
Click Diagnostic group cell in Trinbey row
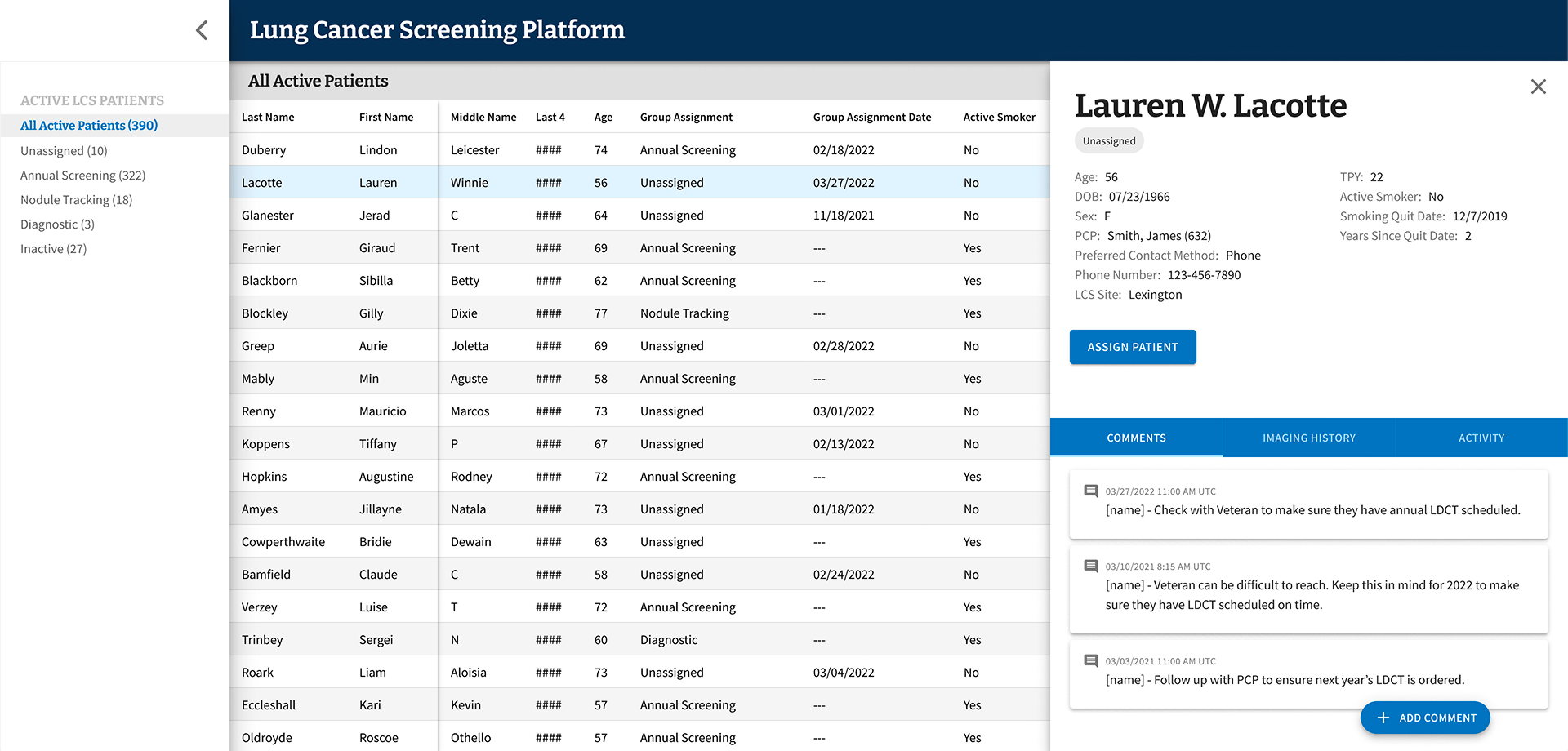pos(669,640)
